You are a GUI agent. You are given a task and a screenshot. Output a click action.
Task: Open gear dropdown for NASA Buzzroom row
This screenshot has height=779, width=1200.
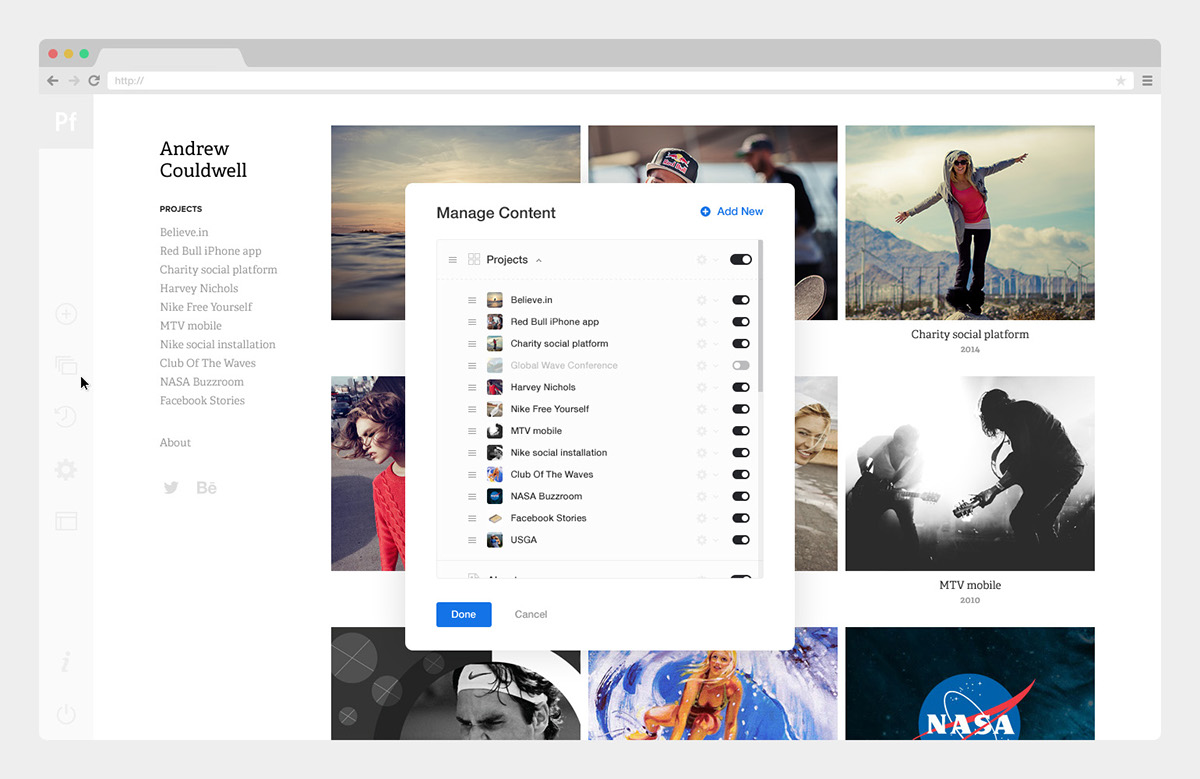[x=707, y=496]
